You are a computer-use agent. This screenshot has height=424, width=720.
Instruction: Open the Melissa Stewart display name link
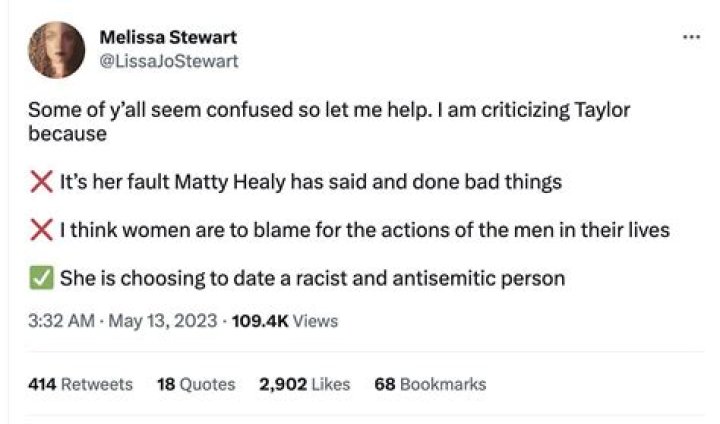[168, 38]
